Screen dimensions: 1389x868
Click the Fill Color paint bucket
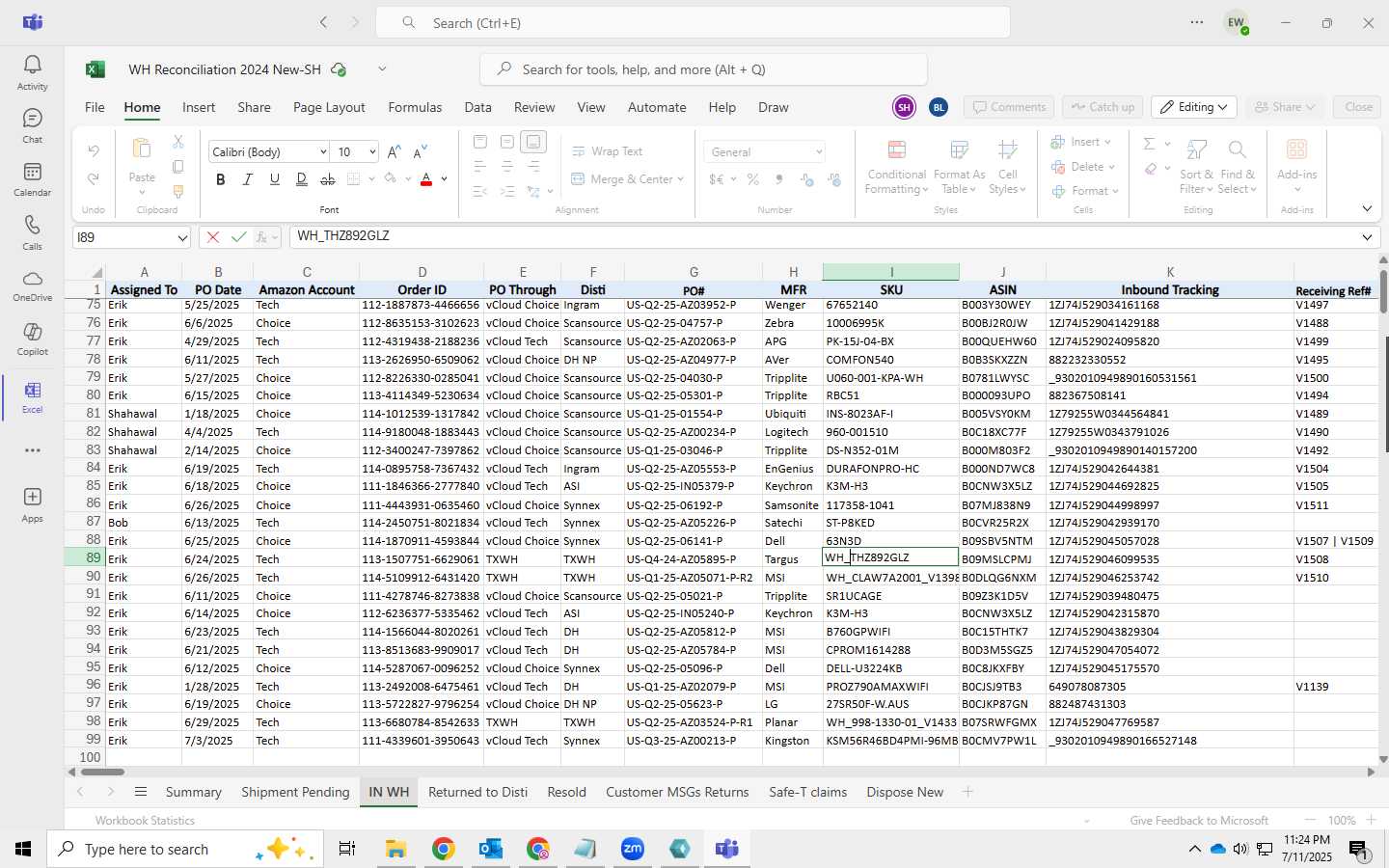(391, 179)
